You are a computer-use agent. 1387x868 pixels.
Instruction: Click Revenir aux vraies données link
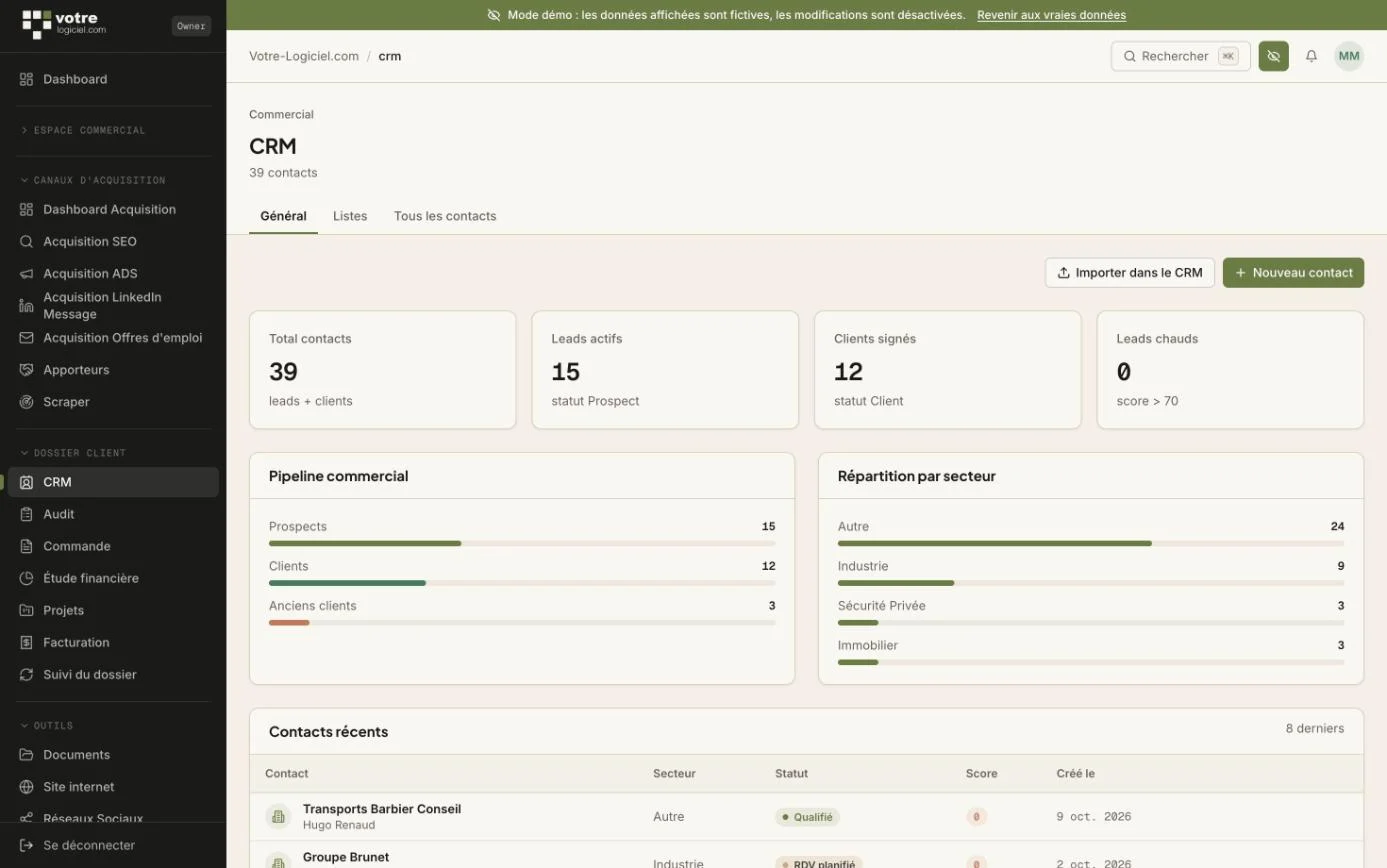point(1051,15)
